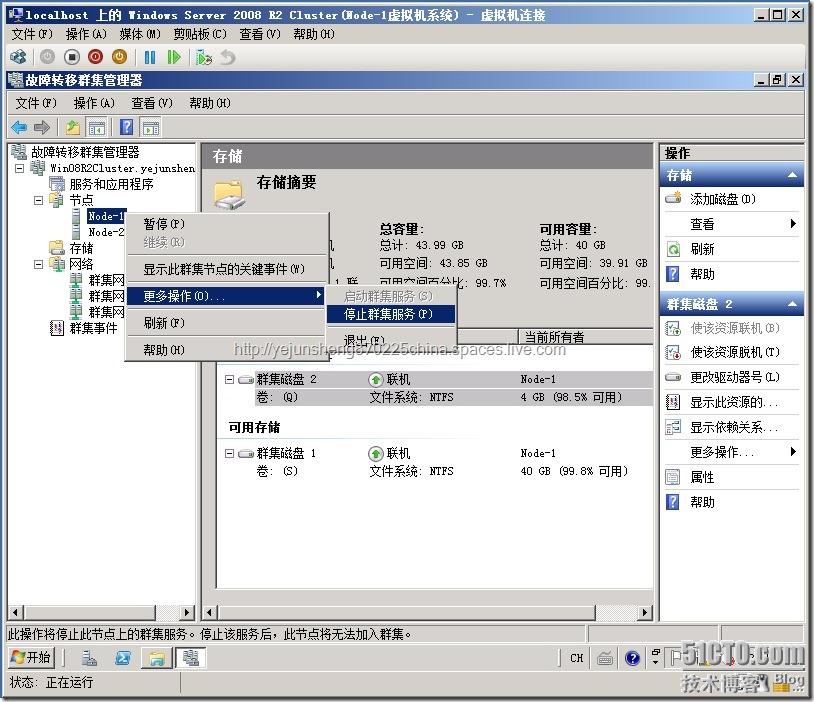814x702 pixels.
Task: Choose 暂停(P) in context menu
Action: 227,224
